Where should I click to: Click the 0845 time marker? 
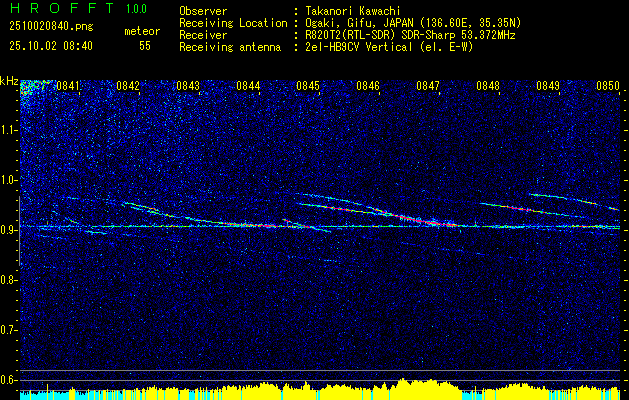pos(308,86)
